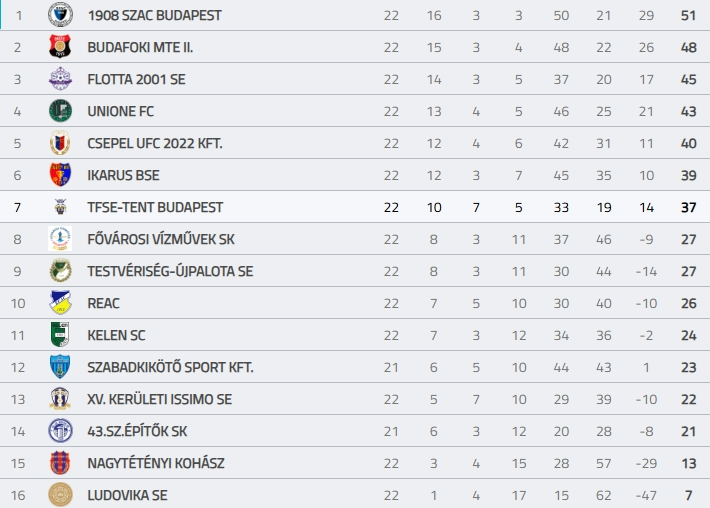710x508 pixels.
Task: Select the REAC club badge
Action: click(x=60, y=303)
